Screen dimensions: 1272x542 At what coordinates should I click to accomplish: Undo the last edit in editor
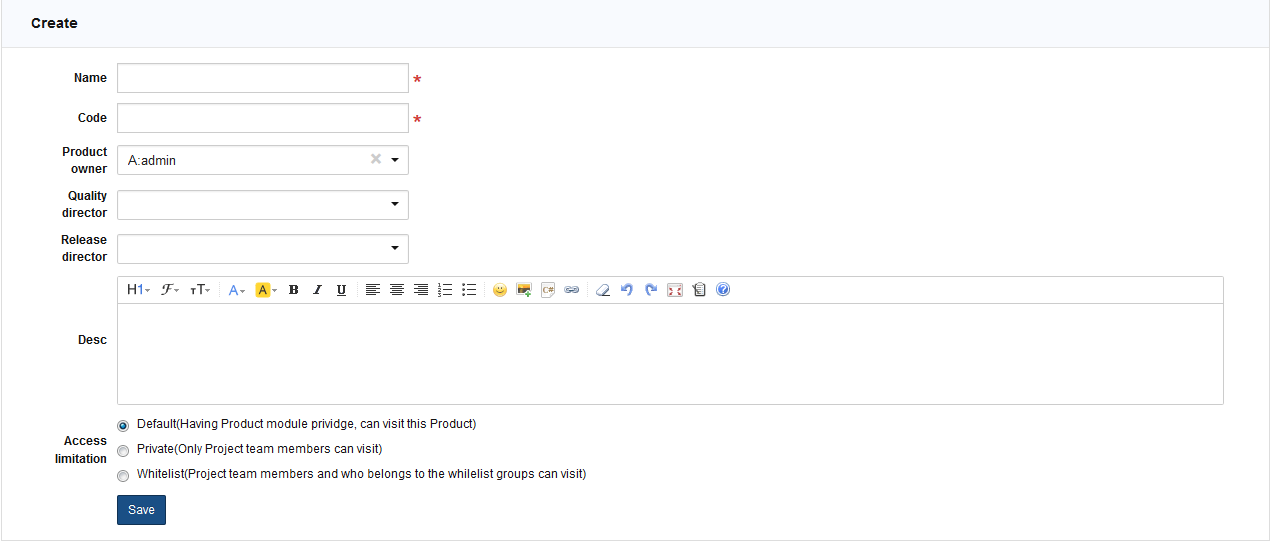pyautogui.click(x=627, y=290)
